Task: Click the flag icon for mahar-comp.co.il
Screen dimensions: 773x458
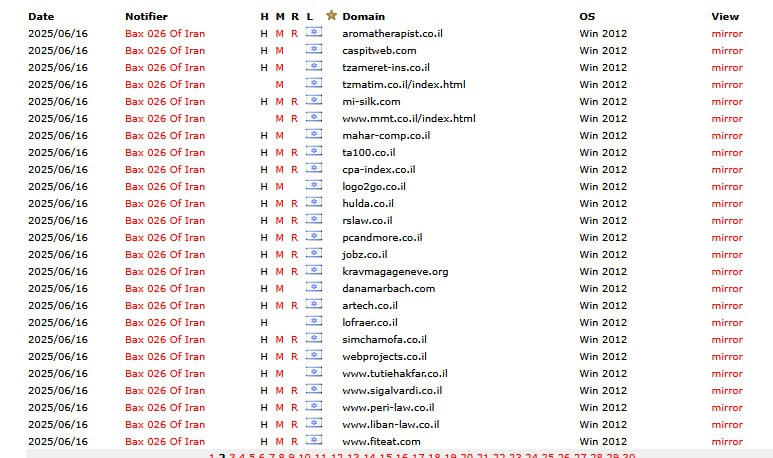Action: coord(314,134)
